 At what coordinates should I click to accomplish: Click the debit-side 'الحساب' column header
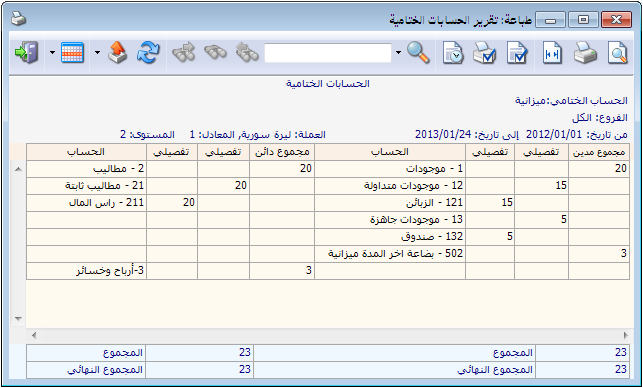pyautogui.click(x=390, y=152)
